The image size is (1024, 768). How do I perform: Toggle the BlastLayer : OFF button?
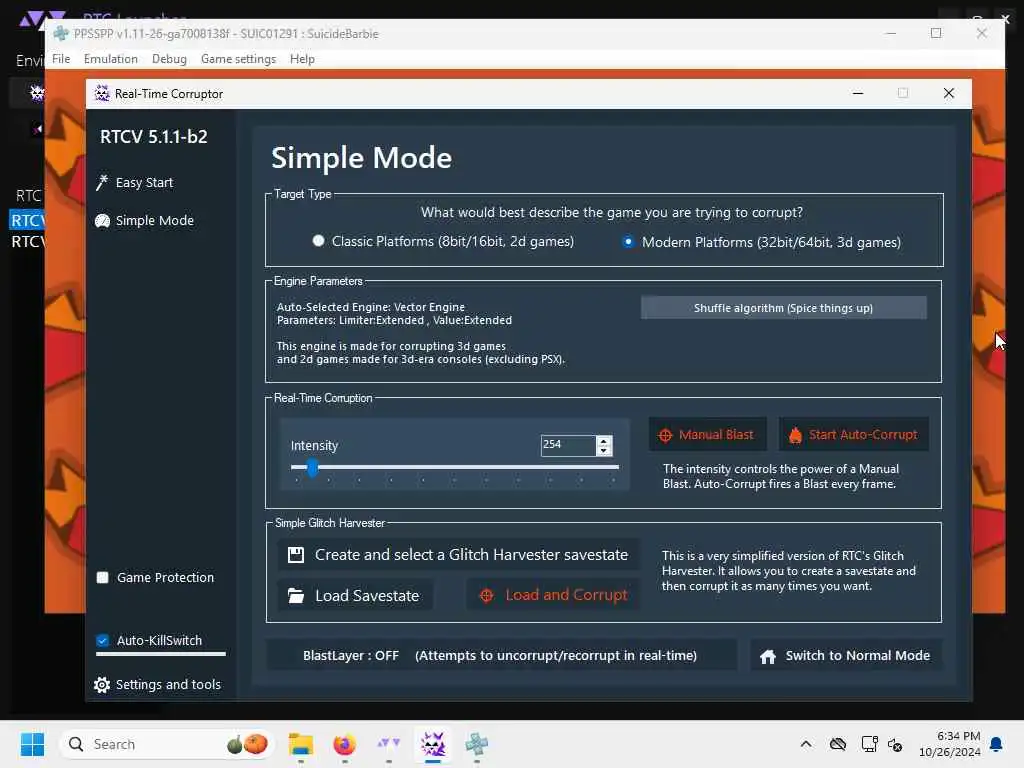[501, 655]
